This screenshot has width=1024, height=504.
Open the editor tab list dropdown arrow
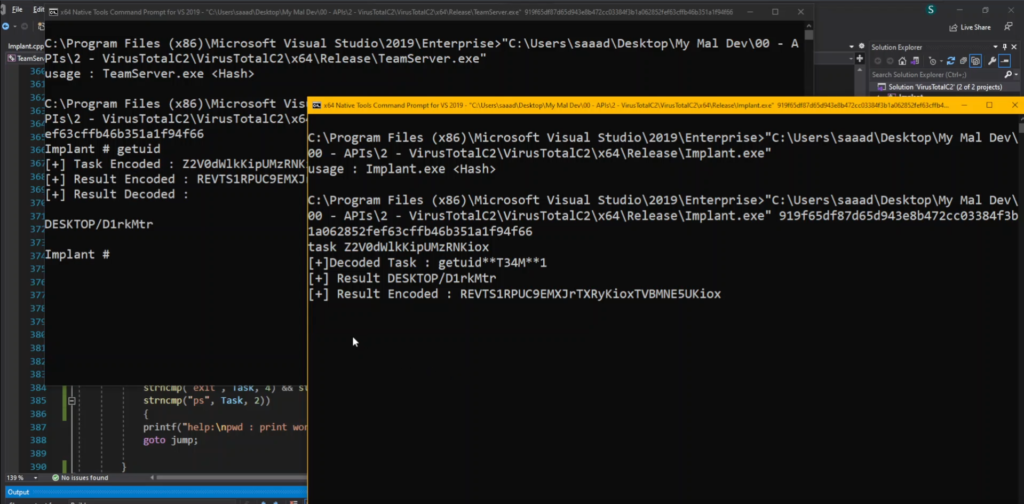pos(851,46)
